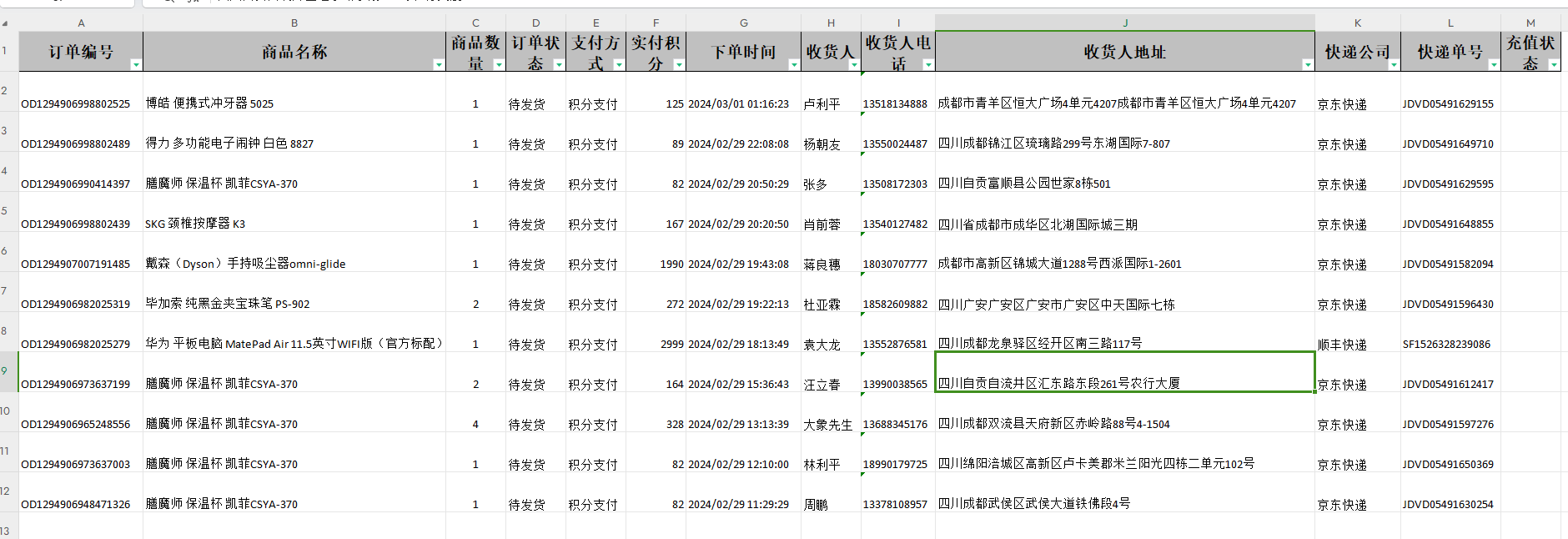Image resolution: width=1568 pixels, height=539 pixels.
Task: Open the 商品名称 filter dropdown
Action: 439,64
